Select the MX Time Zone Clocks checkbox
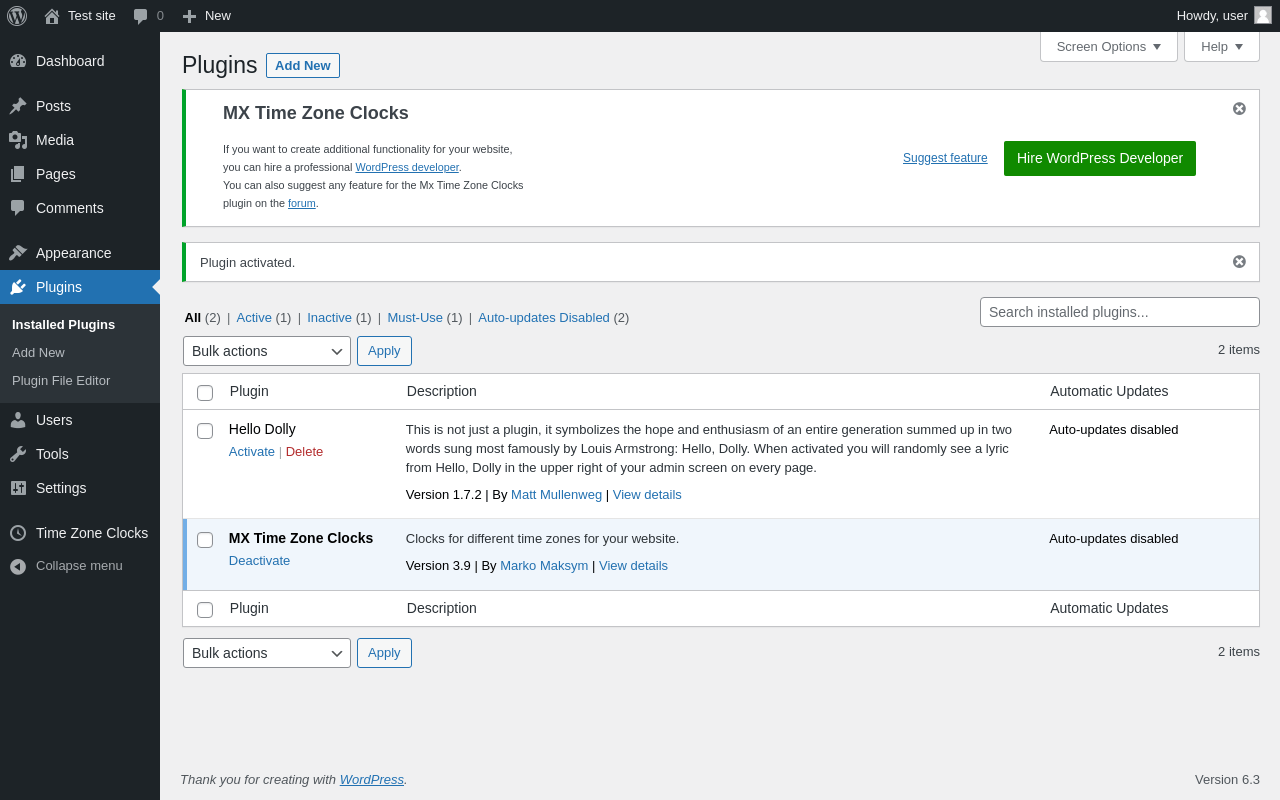Viewport: 1280px width, 800px height. [205, 540]
